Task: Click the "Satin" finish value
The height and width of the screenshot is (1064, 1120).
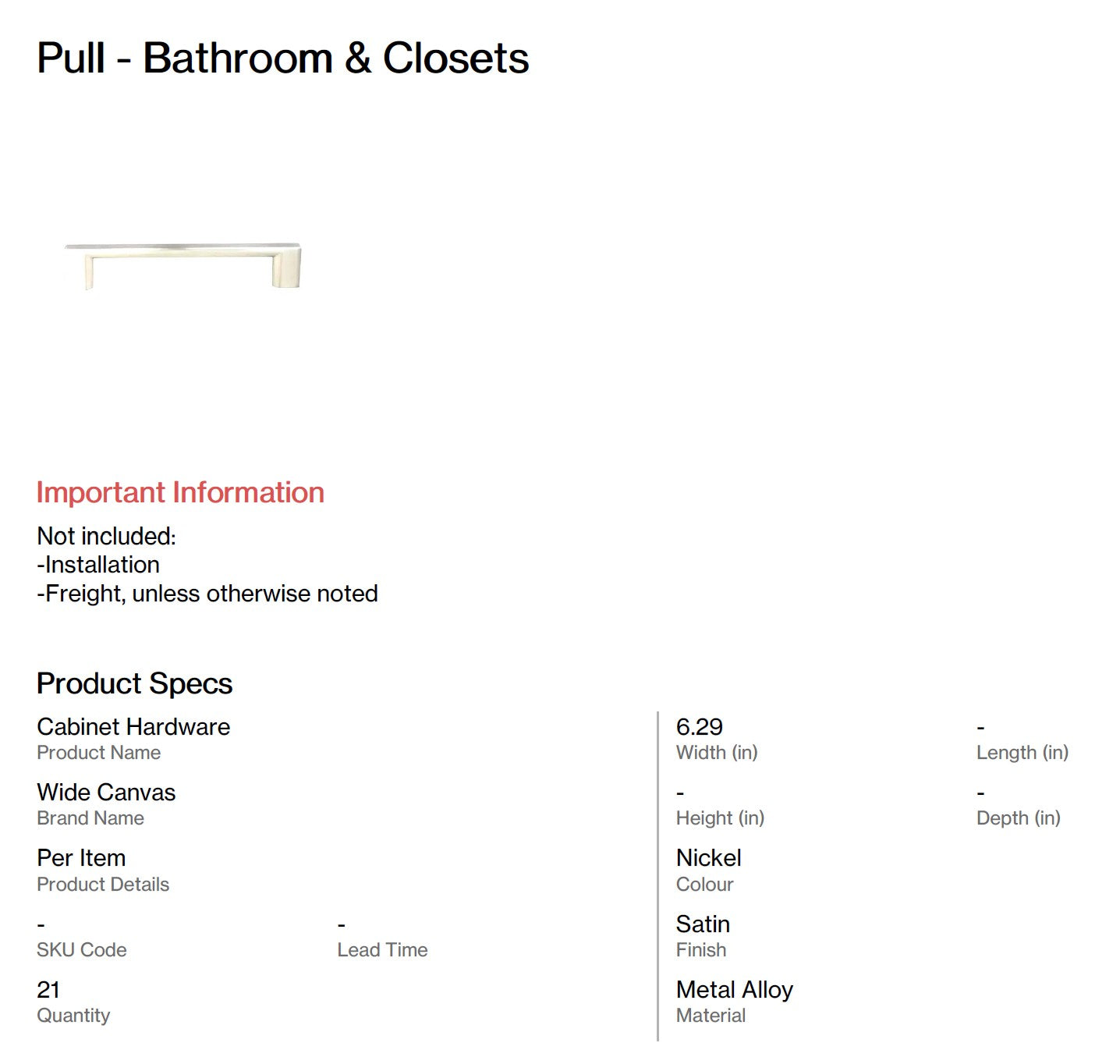Action: pyautogui.click(x=703, y=924)
